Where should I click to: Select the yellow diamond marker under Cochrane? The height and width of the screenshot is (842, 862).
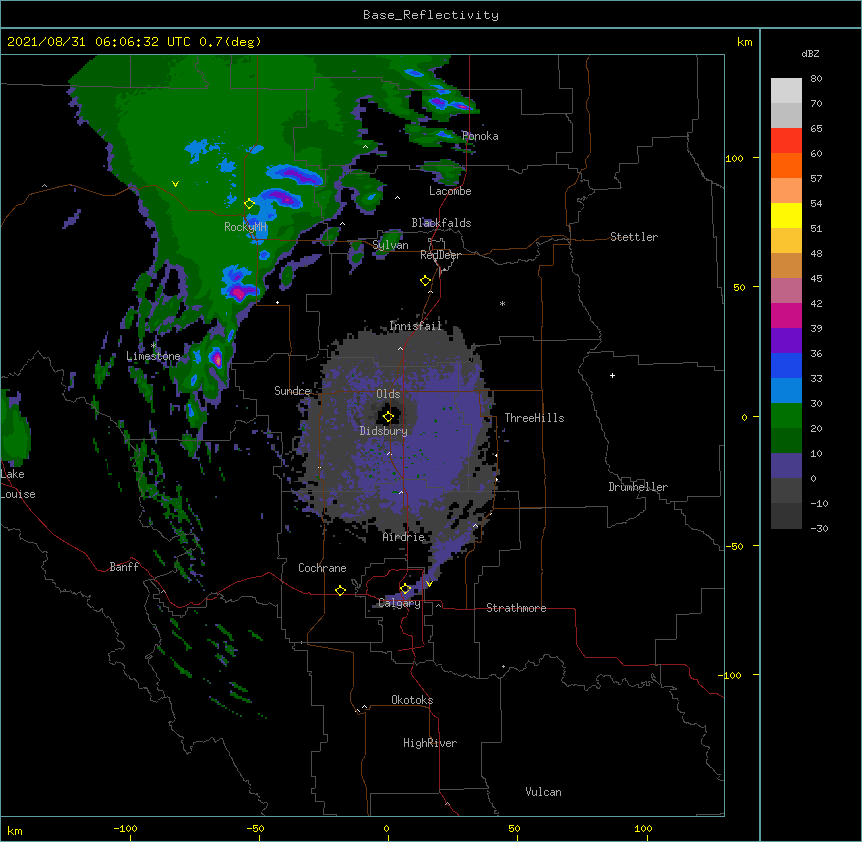(x=340, y=590)
